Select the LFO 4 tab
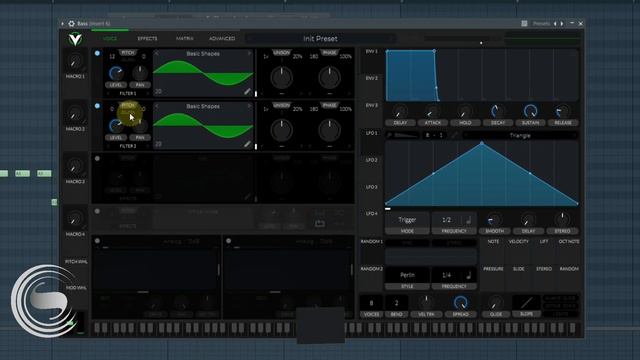 (371, 214)
